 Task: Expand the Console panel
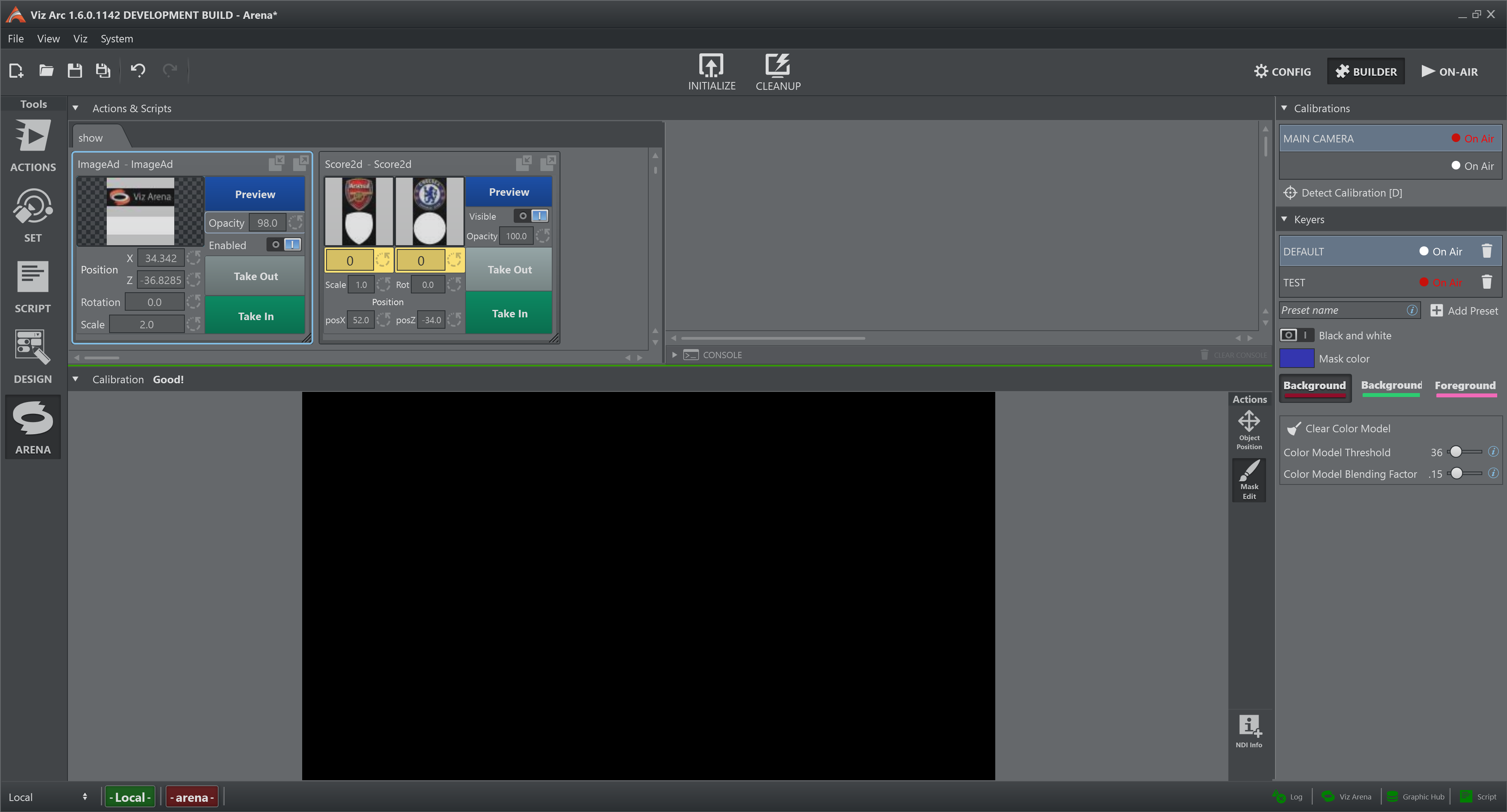674,355
